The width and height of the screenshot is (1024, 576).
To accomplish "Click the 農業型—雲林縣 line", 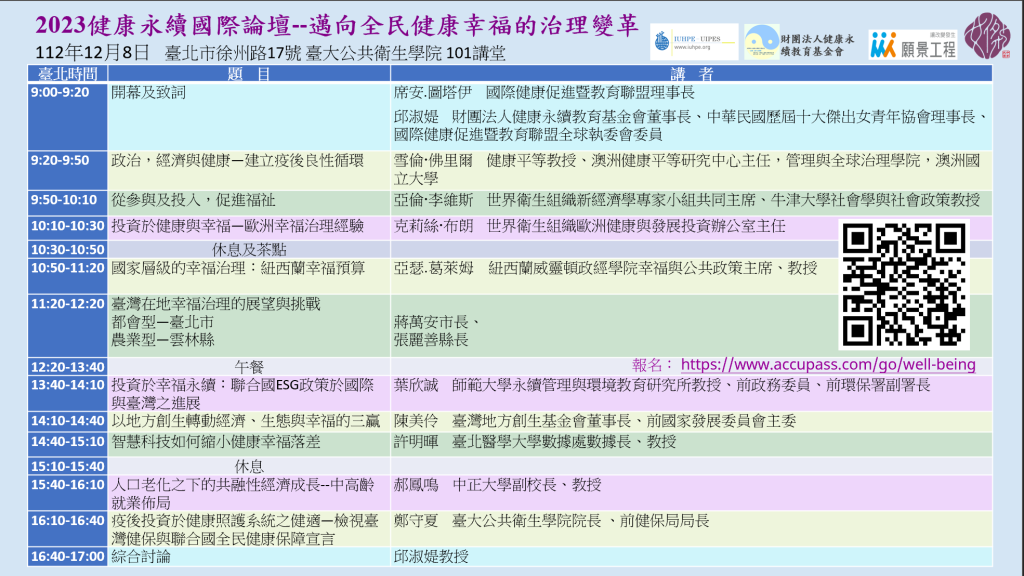I will 163,340.
